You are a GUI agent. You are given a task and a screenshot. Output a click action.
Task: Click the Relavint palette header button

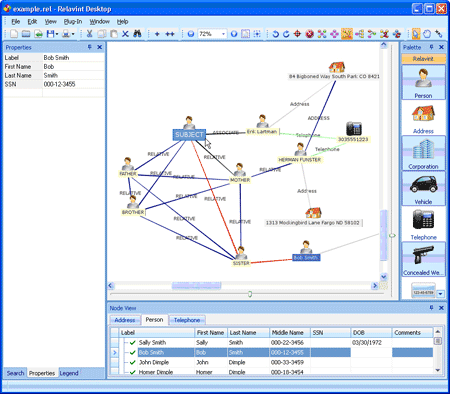pos(423,59)
